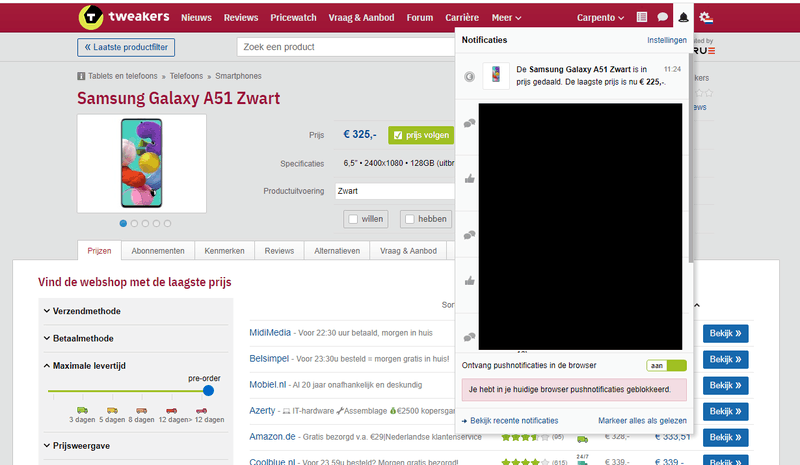Image resolution: width=800 pixels, height=465 pixels.
Task: Click the Maximale levertijd slider handle
Action: pyautogui.click(x=208, y=391)
